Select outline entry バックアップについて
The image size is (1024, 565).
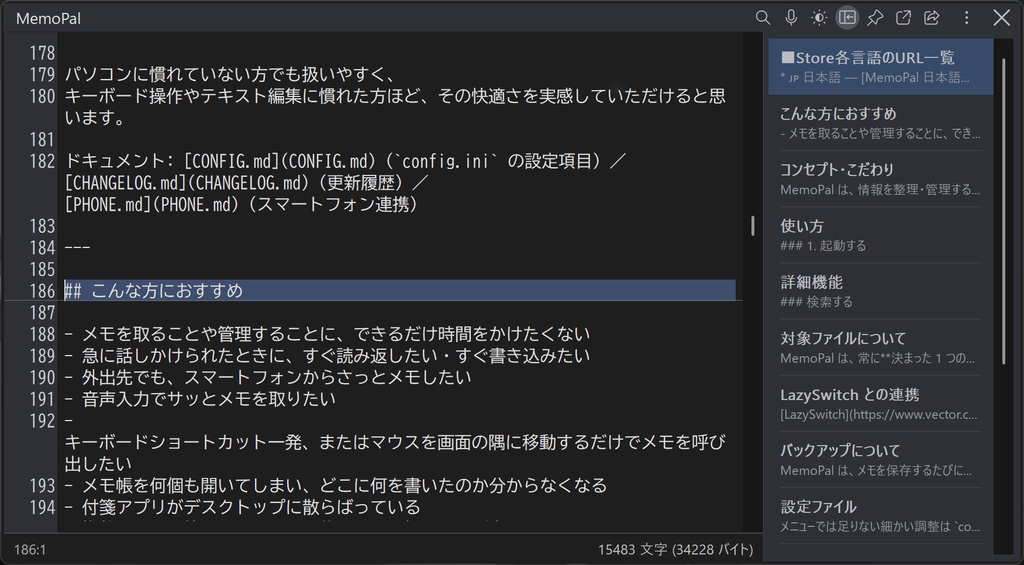coord(880,460)
